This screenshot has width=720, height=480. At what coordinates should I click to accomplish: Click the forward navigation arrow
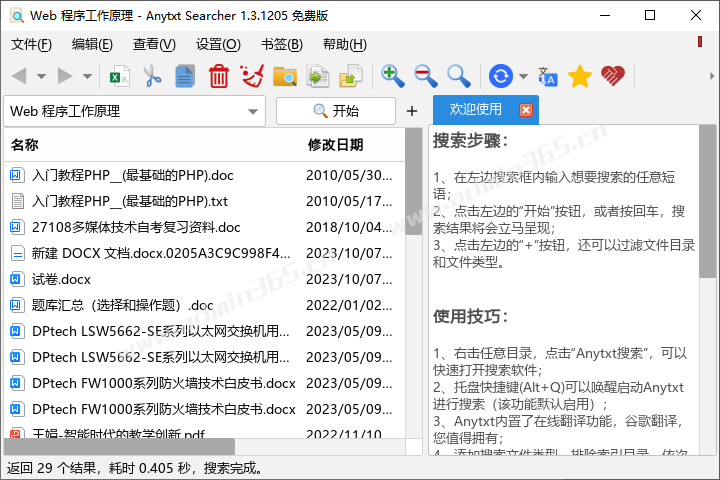click(65, 76)
